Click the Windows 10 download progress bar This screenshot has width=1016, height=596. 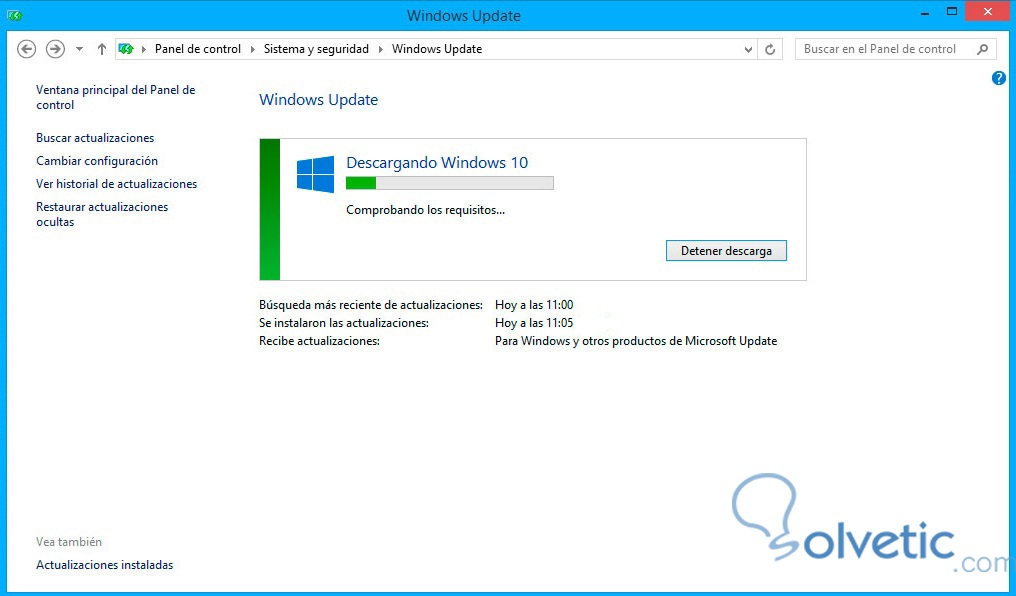tap(450, 183)
